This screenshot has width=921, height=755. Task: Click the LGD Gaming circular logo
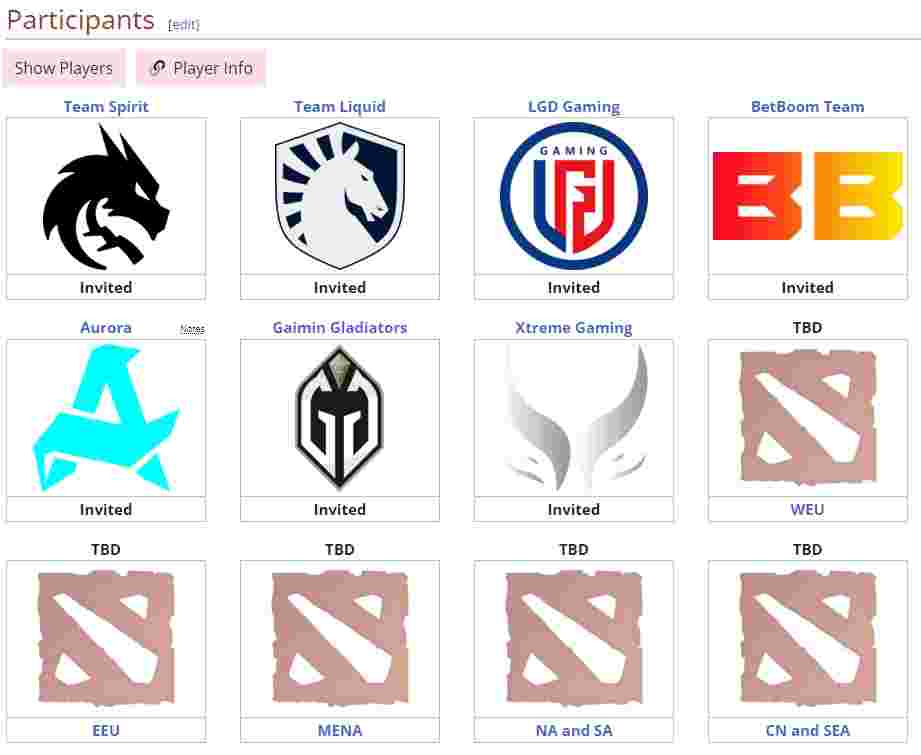573,196
